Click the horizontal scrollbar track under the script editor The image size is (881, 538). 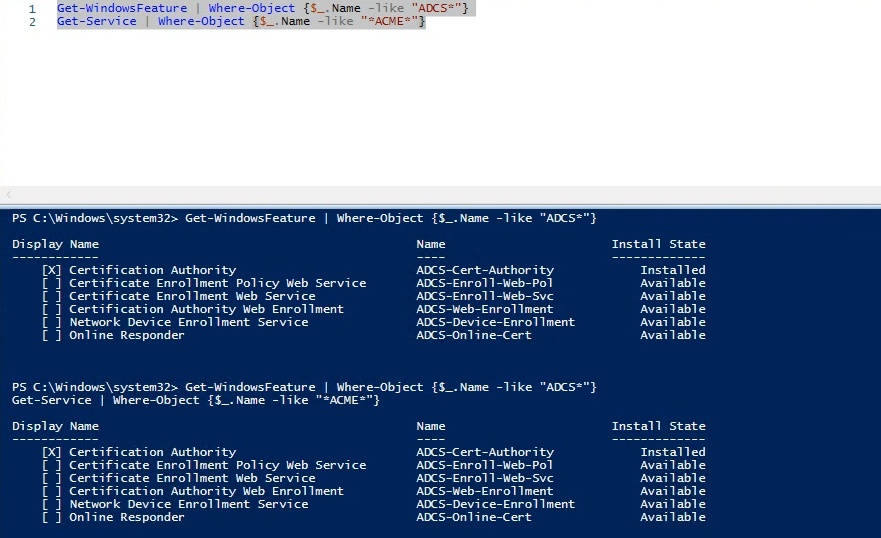pyautogui.click(x=444, y=195)
